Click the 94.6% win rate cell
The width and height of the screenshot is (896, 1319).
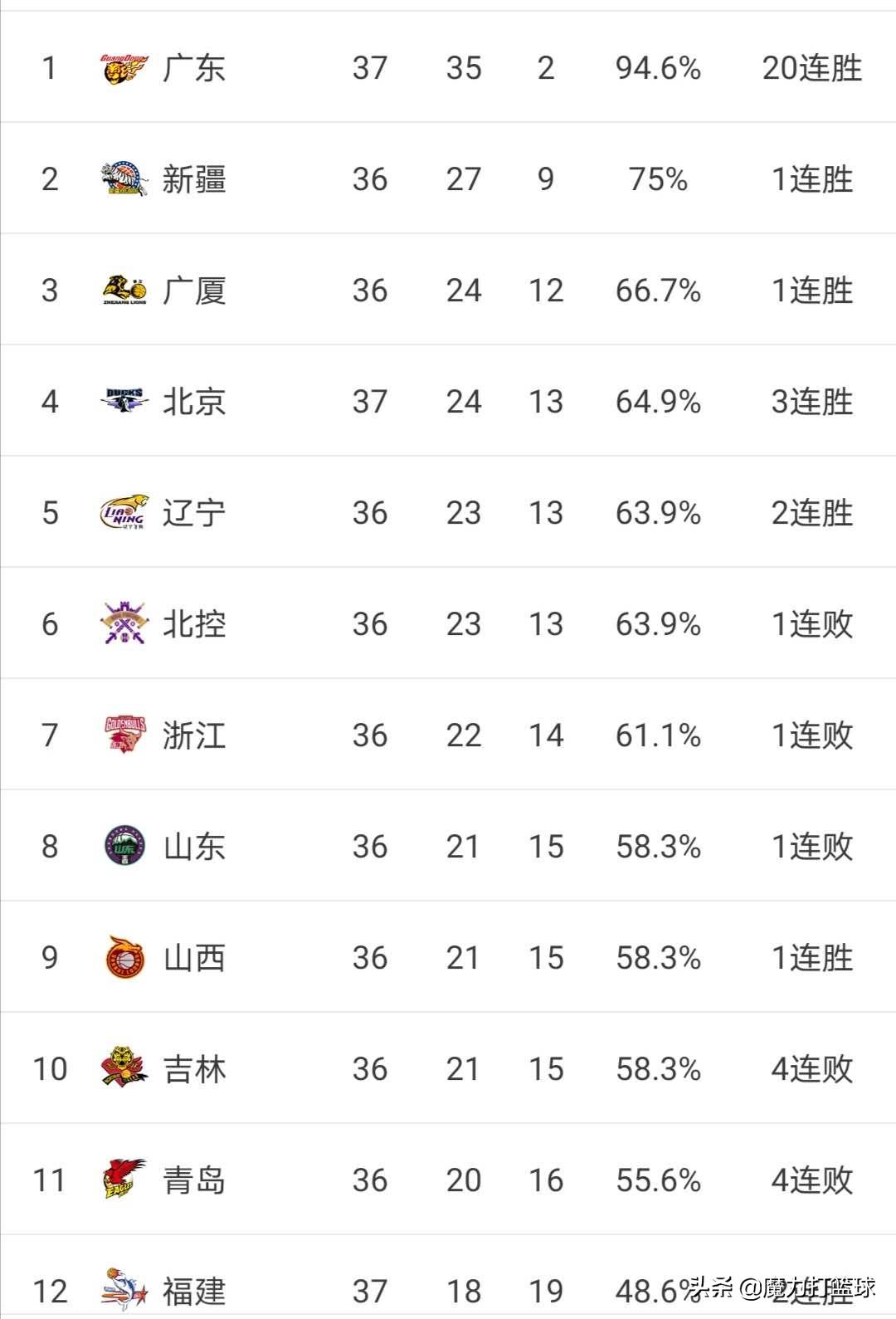tap(658, 69)
